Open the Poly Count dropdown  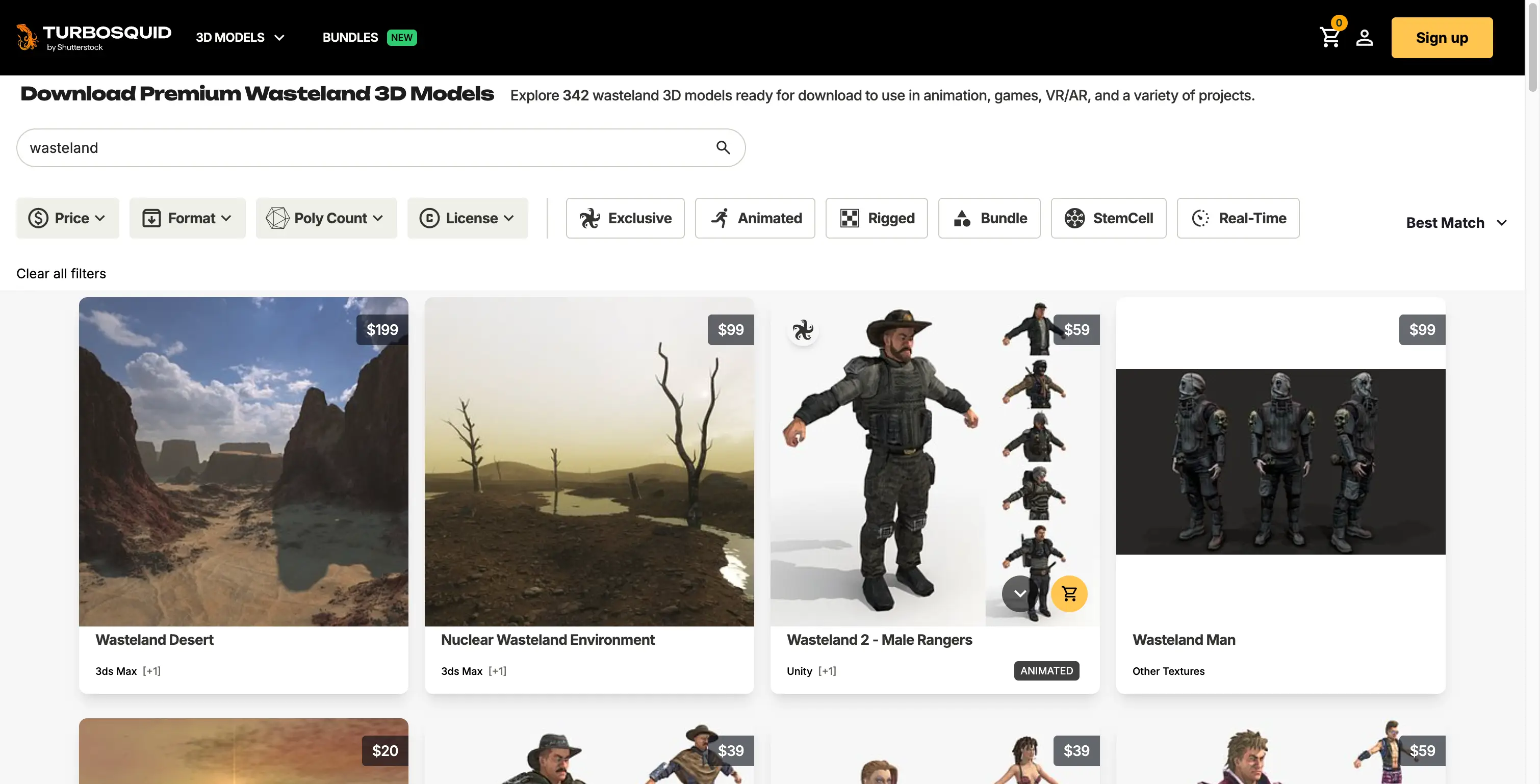[326, 218]
